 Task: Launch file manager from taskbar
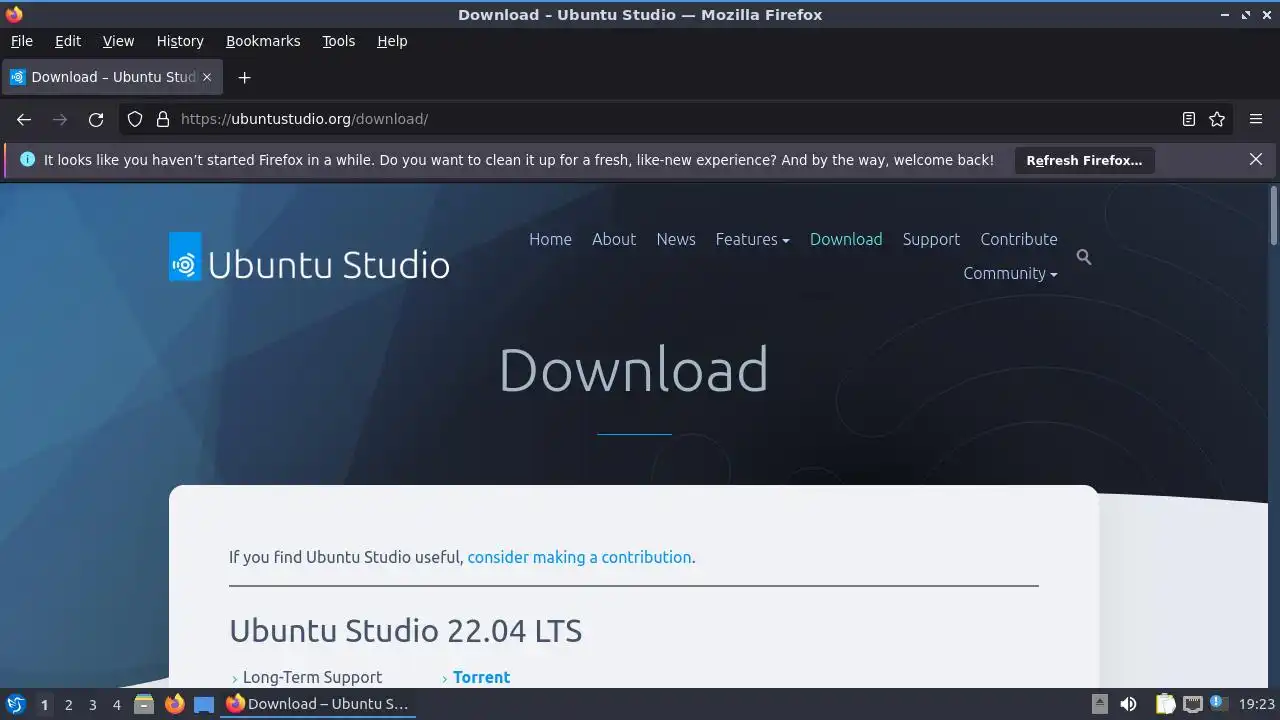[x=144, y=704]
